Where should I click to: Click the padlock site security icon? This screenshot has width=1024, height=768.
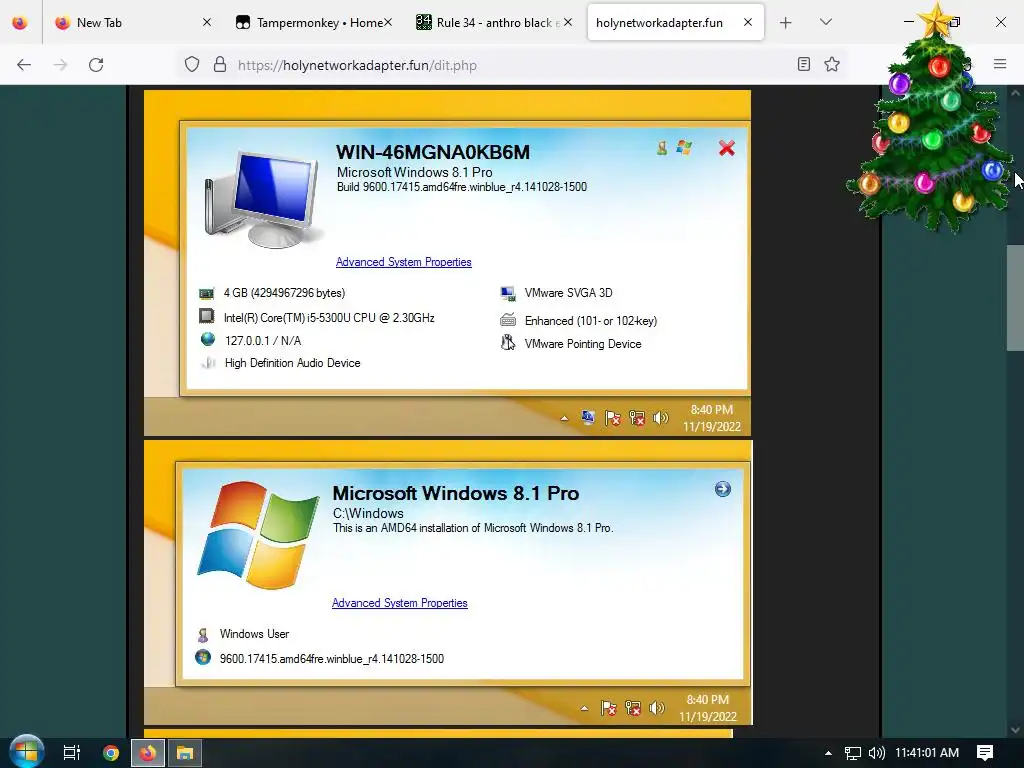[220, 65]
